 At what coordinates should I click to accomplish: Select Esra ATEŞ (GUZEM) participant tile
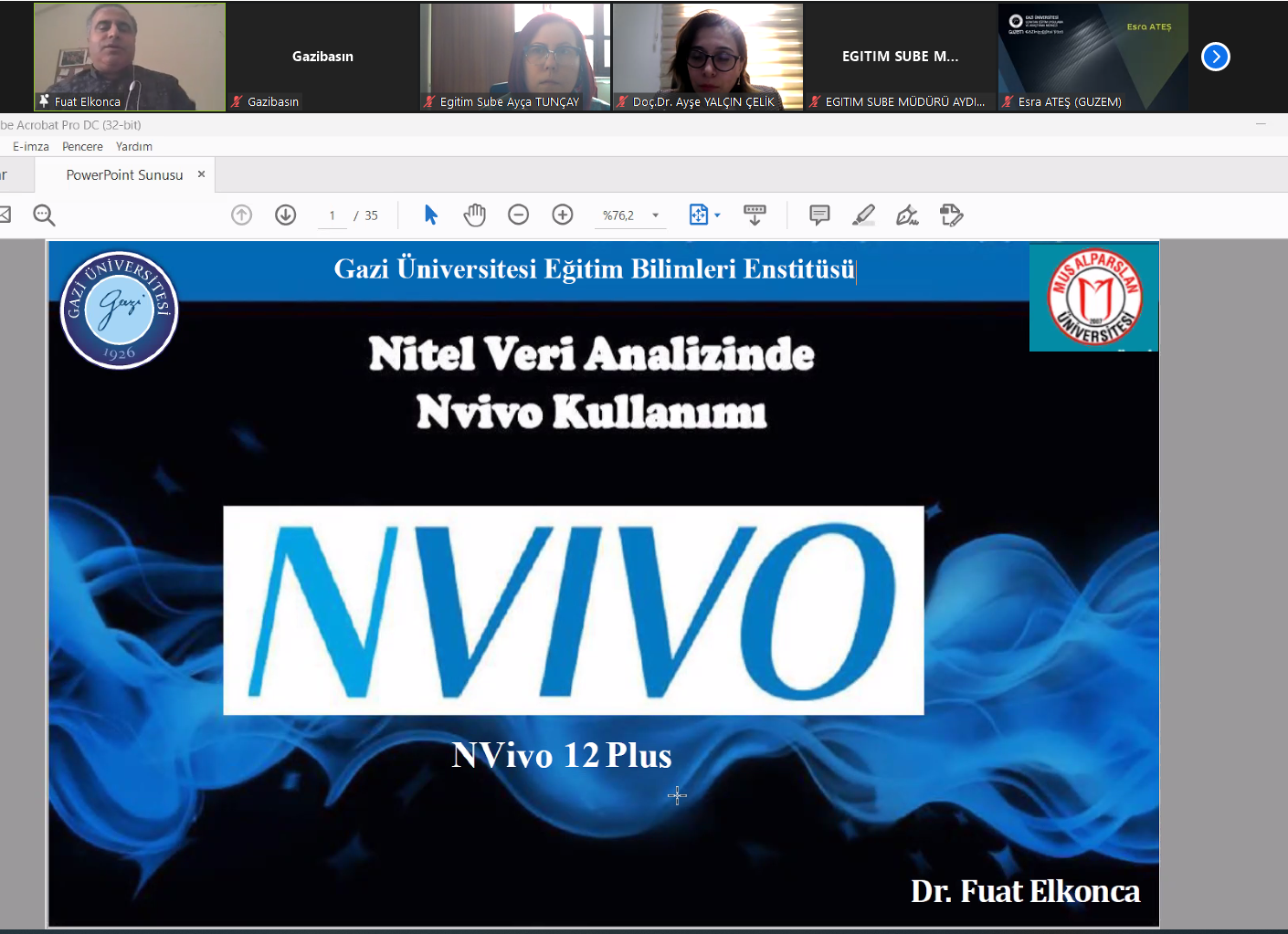[1093, 57]
